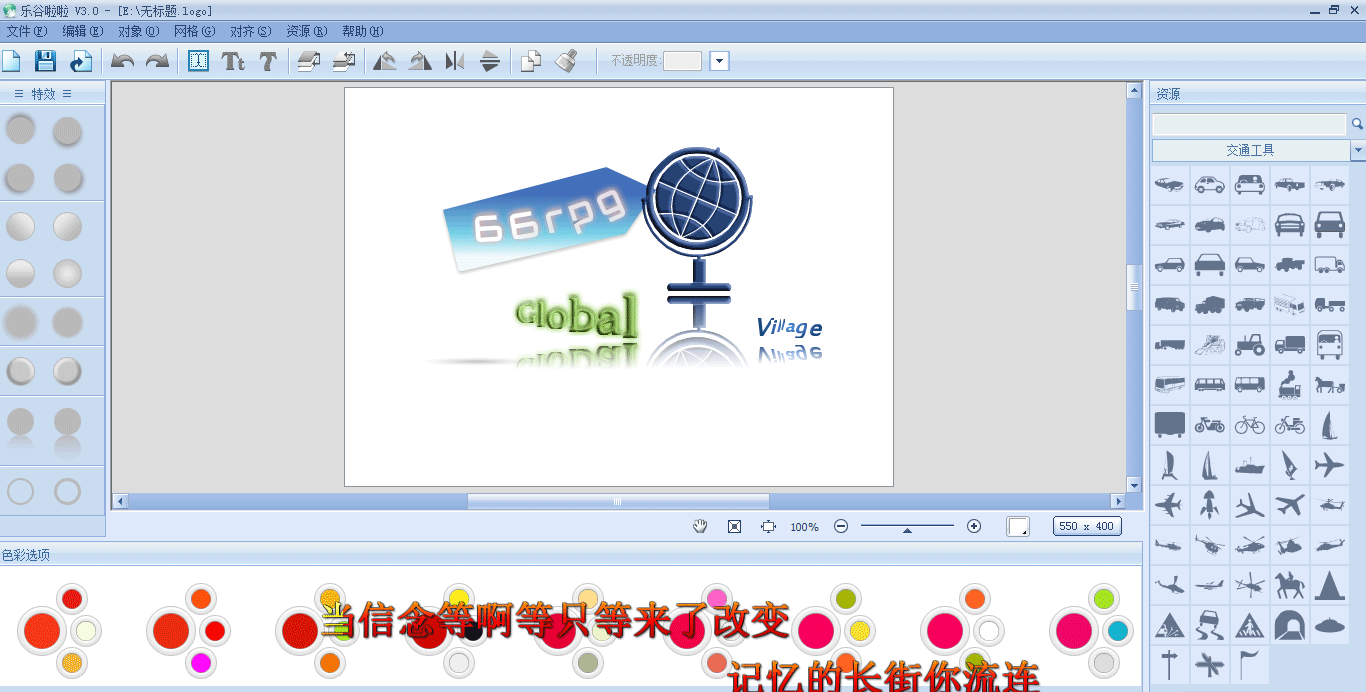The height and width of the screenshot is (692, 1366).
Task: Undo the last action
Action: (122, 61)
